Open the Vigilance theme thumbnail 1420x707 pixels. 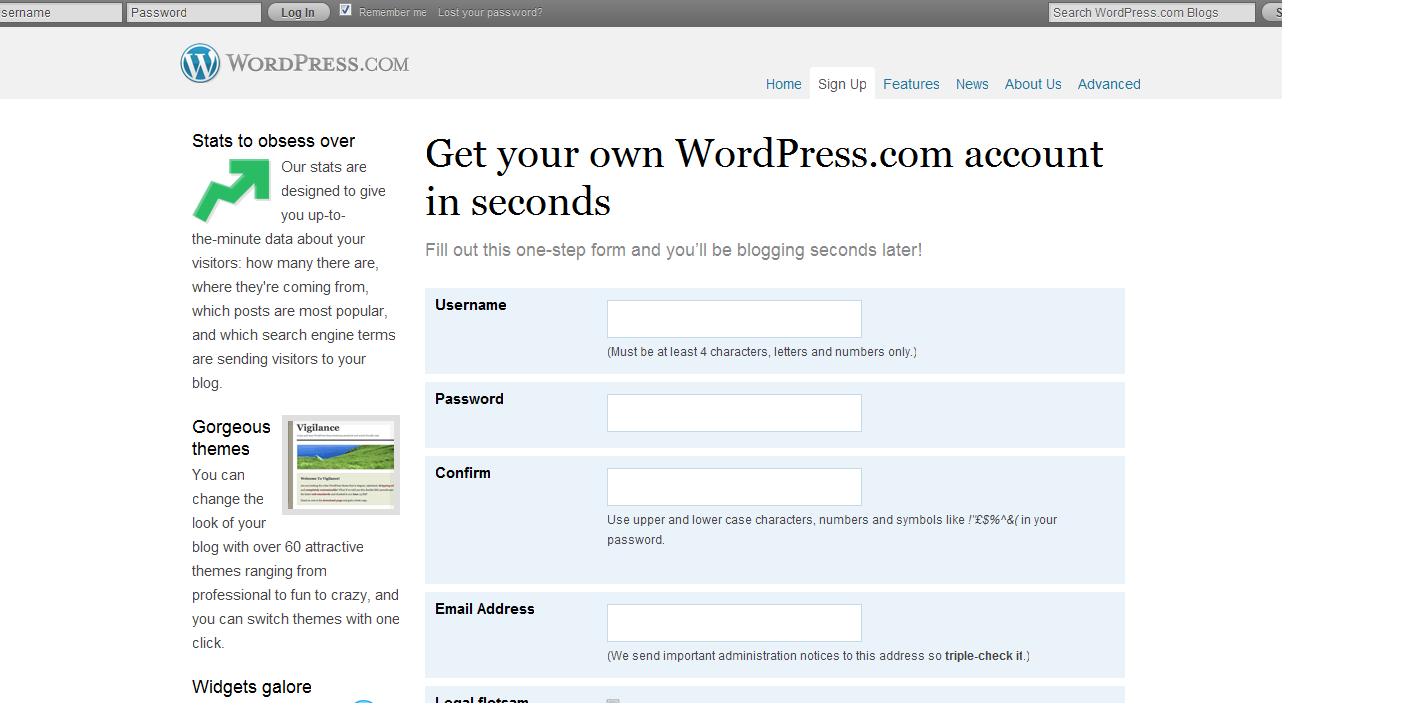(x=341, y=465)
